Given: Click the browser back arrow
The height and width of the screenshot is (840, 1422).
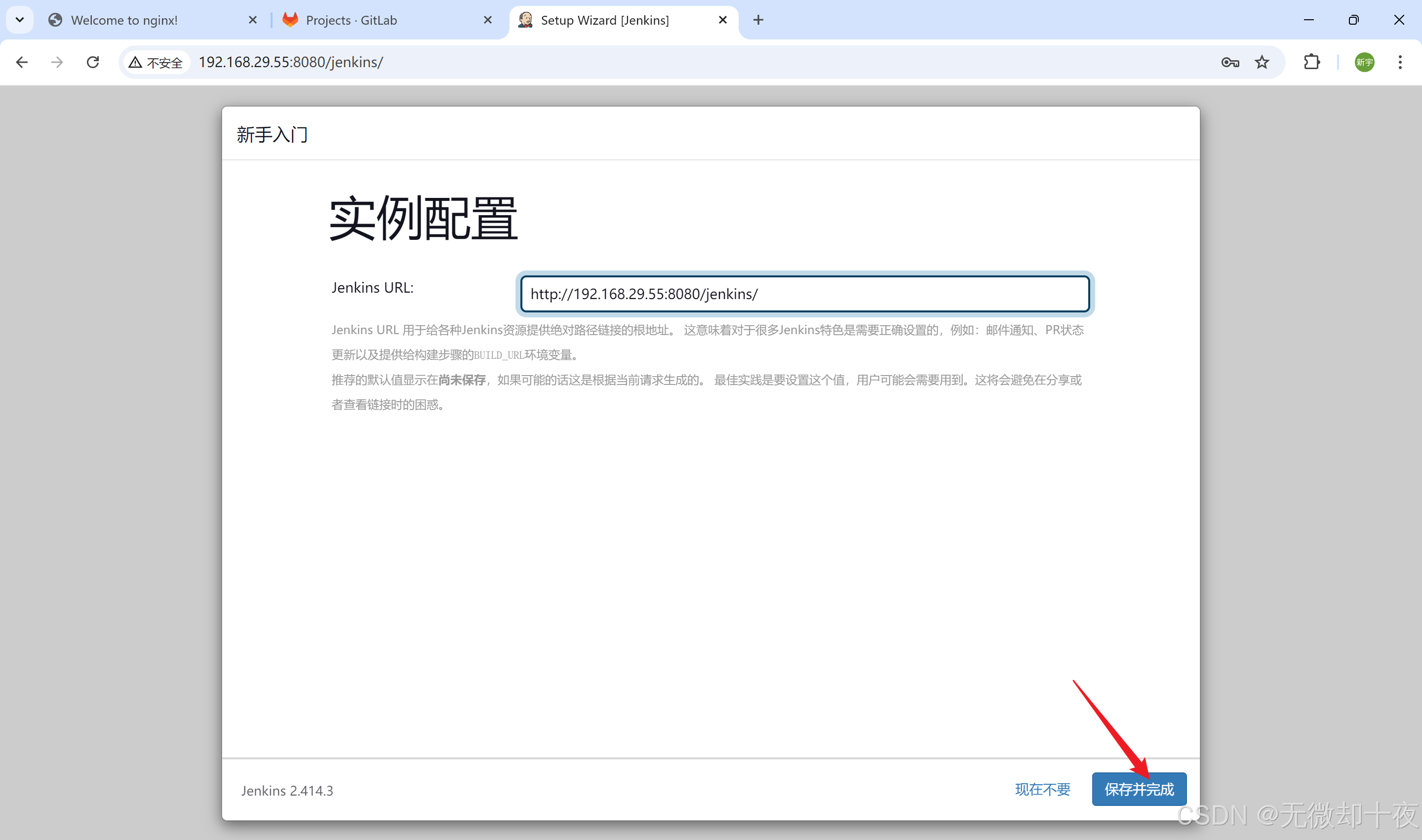Looking at the screenshot, I should coord(22,62).
